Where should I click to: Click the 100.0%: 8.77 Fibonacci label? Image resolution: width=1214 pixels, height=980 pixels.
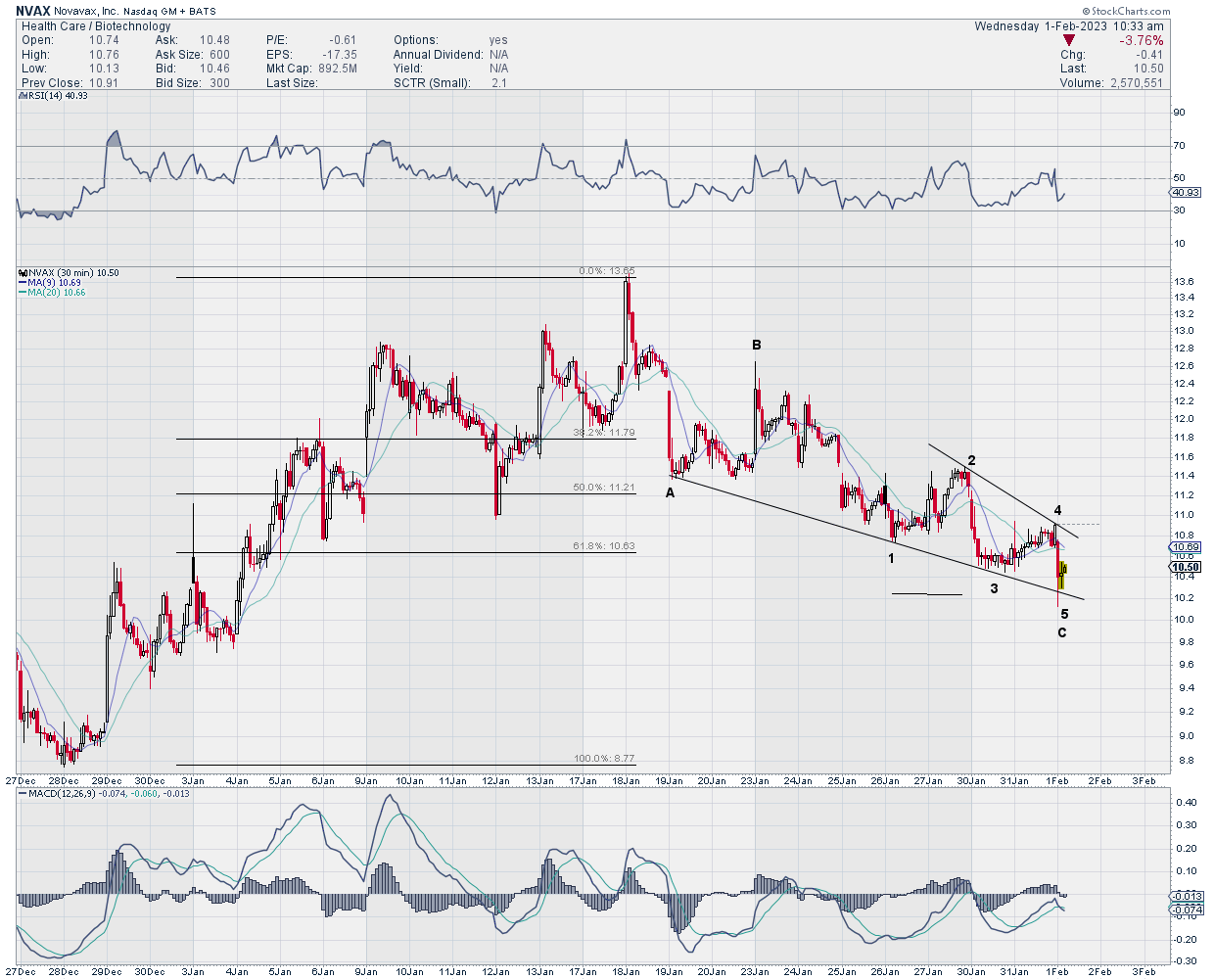point(604,759)
